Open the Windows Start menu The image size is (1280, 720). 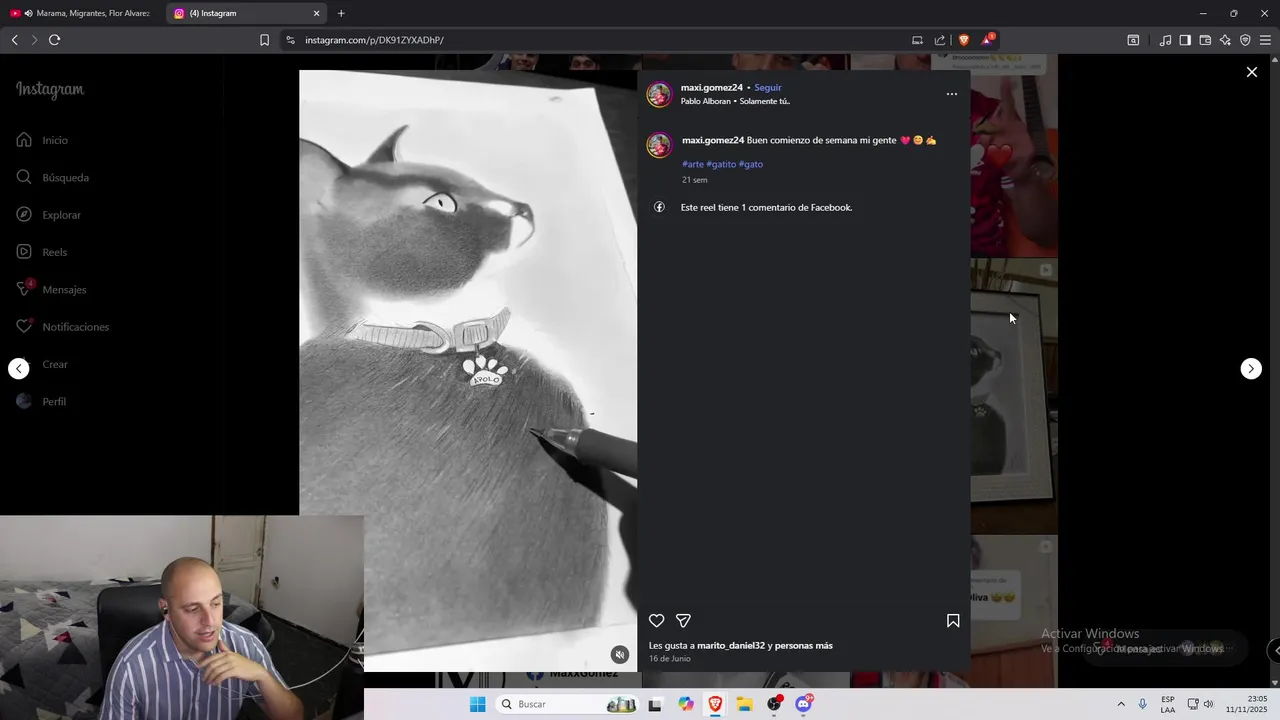pyautogui.click(x=478, y=704)
